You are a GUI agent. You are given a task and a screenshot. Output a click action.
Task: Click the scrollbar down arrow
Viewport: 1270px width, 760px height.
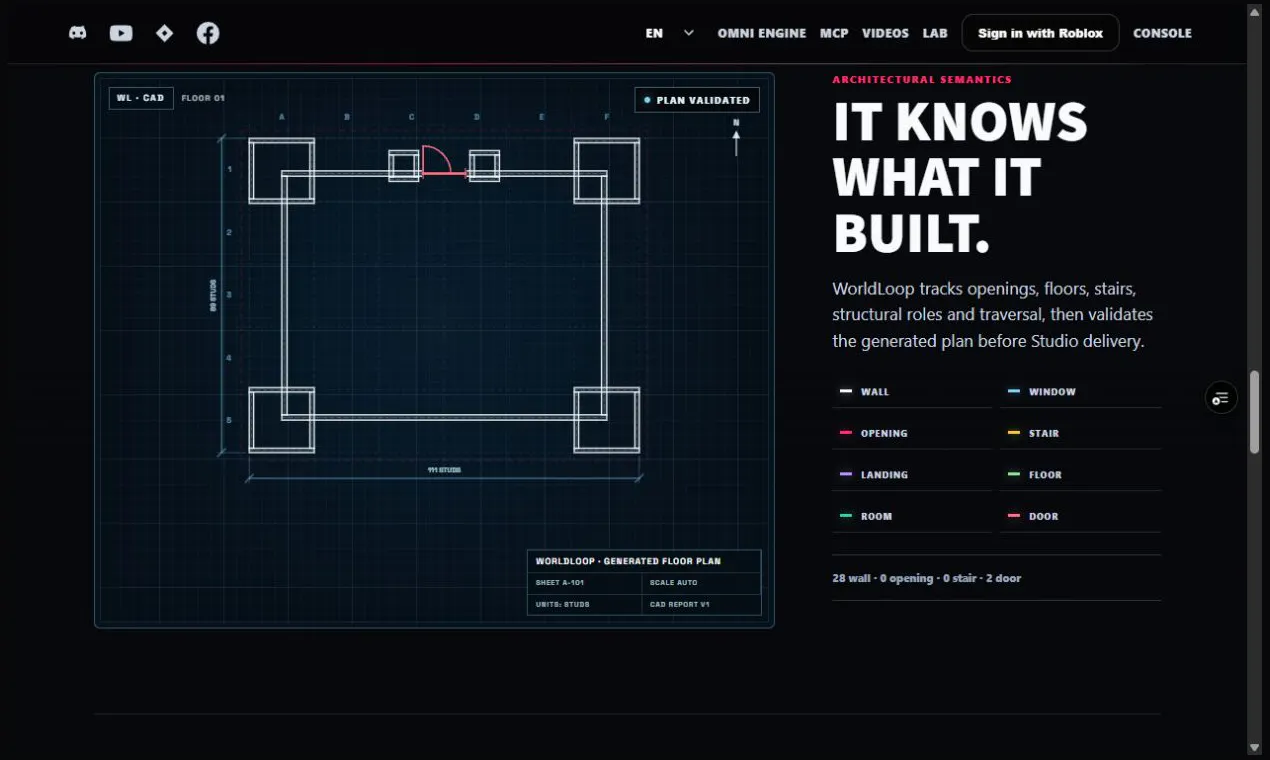[1254, 747]
